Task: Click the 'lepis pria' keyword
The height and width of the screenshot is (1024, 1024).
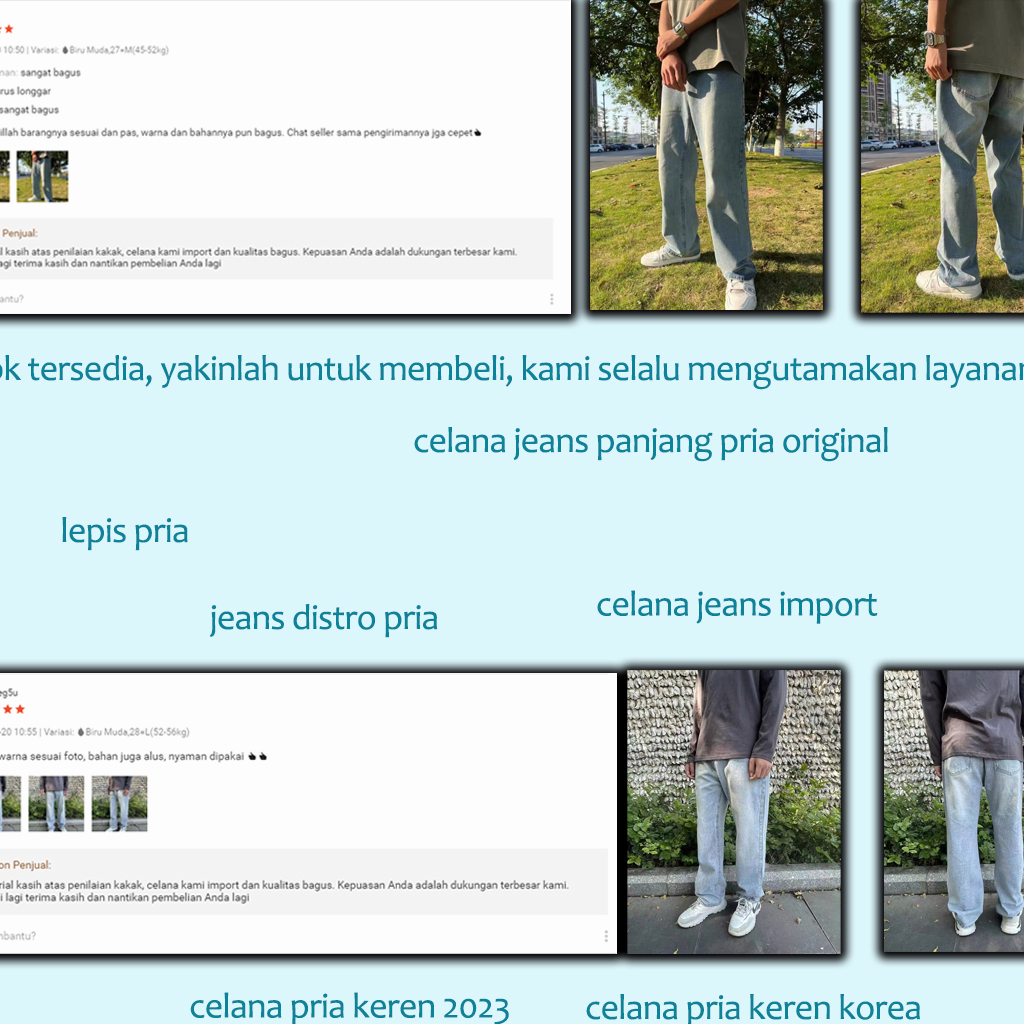Action: click(x=124, y=531)
